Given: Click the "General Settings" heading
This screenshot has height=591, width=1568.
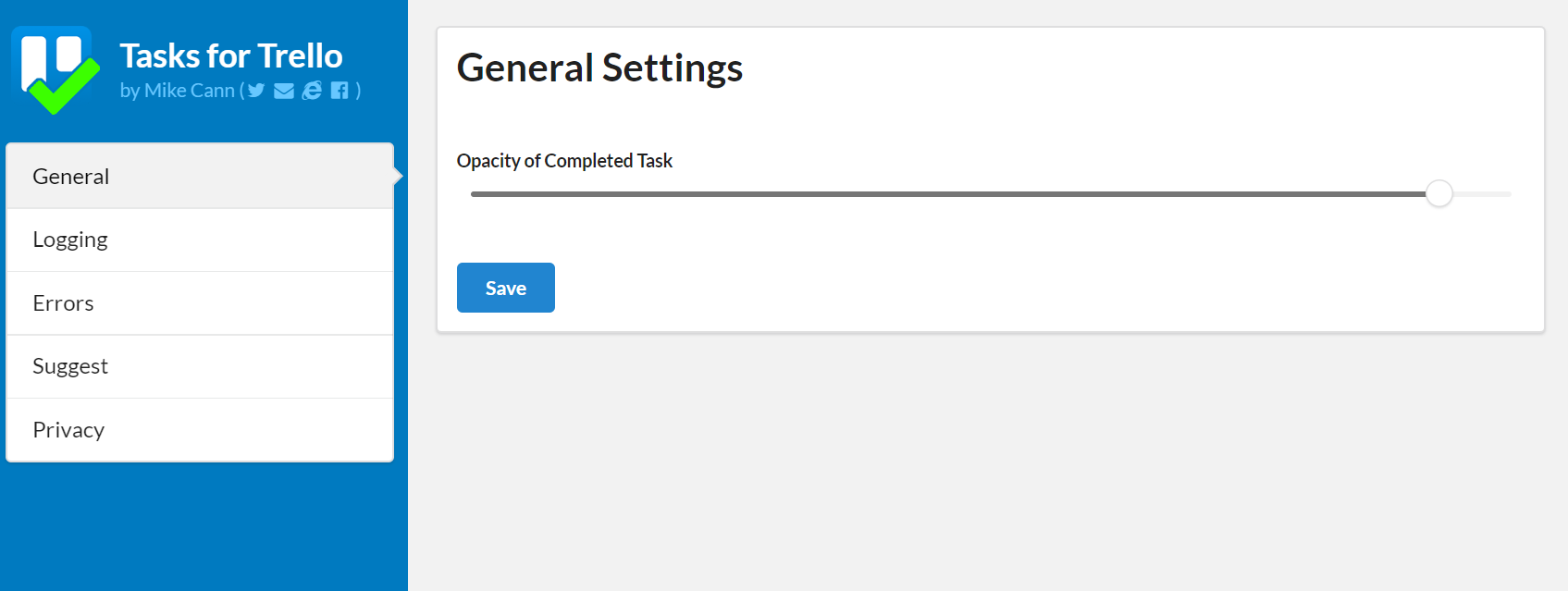Looking at the screenshot, I should tap(599, 68).
